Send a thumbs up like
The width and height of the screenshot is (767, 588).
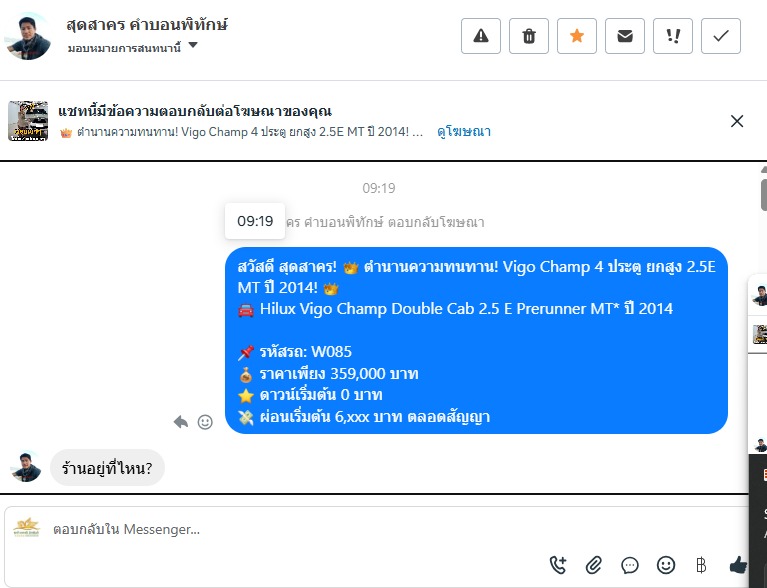[738, 565]
